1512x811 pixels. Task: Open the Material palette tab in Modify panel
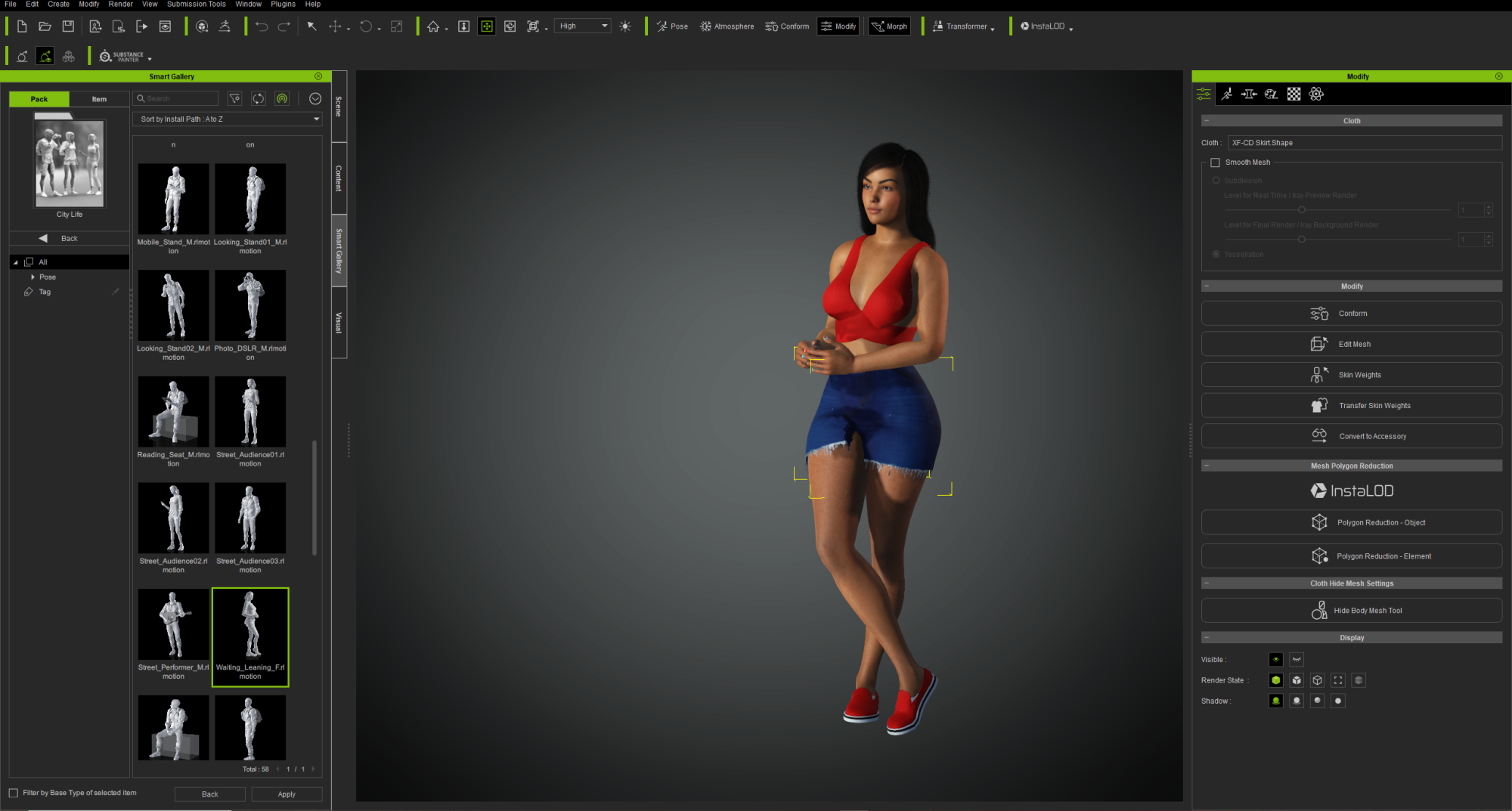click(1272, 94)
